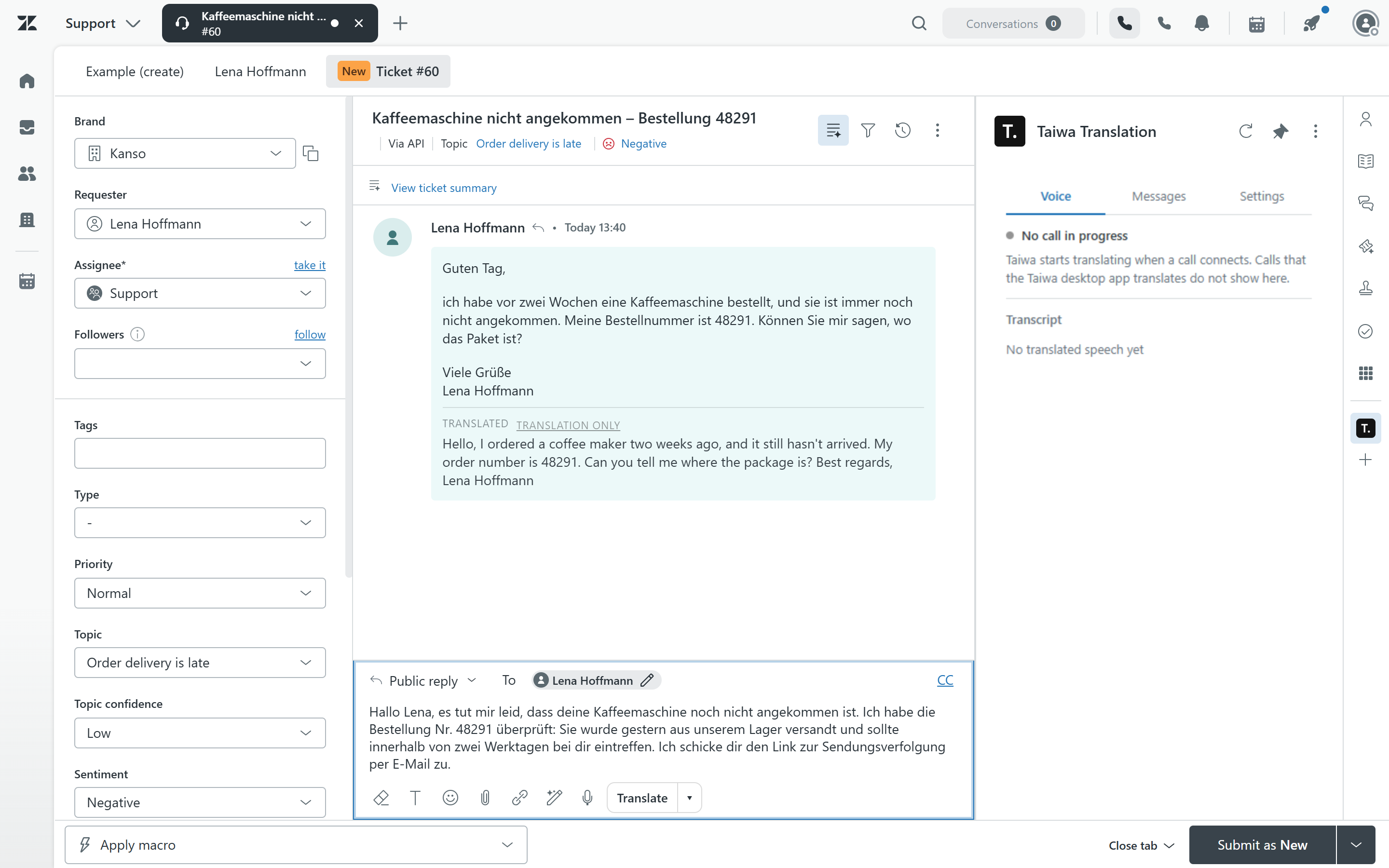Switch to the Settings tab
The image size is (1389, 868).
pyautogui.click(x=1262, y=196)
